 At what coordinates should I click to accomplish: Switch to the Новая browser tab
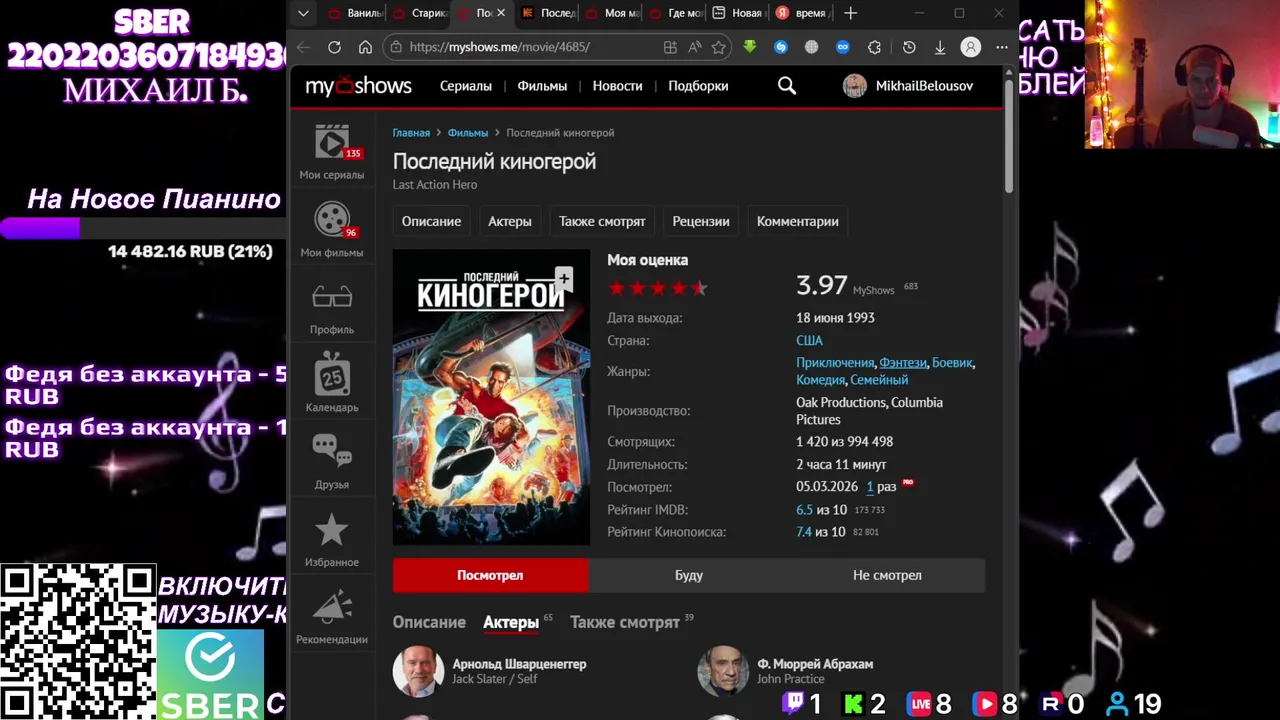[738, 13]
